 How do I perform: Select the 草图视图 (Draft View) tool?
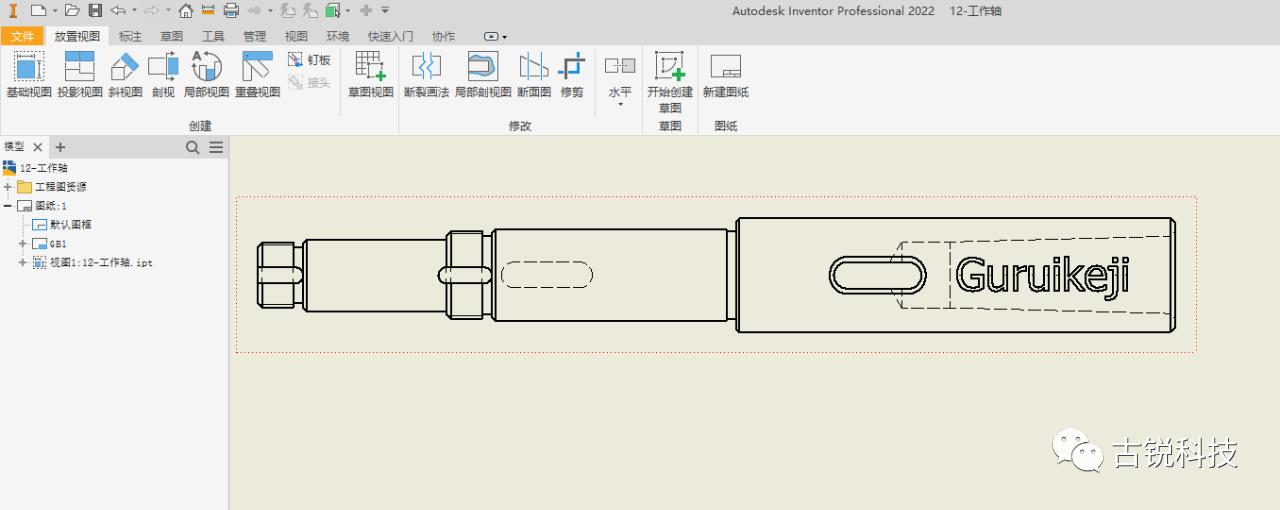click(371, 75)
